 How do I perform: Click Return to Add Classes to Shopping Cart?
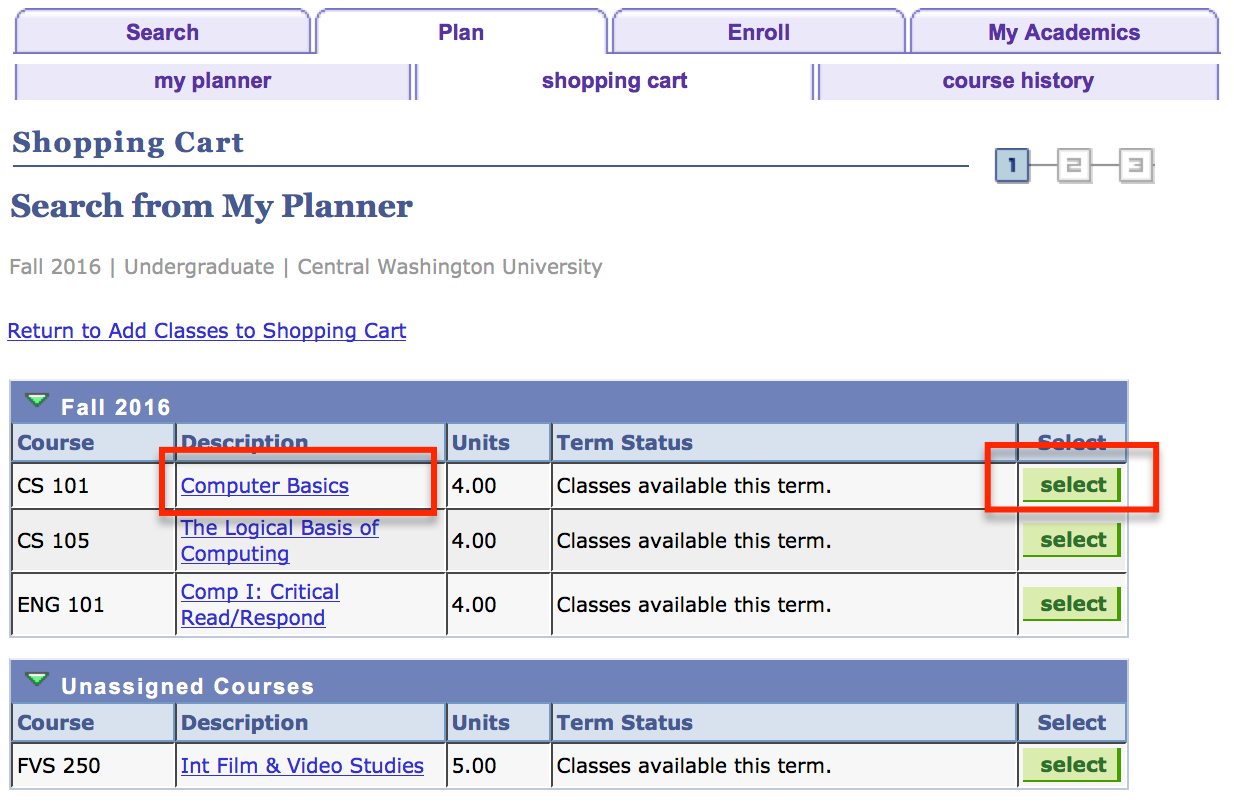[207, 331]
